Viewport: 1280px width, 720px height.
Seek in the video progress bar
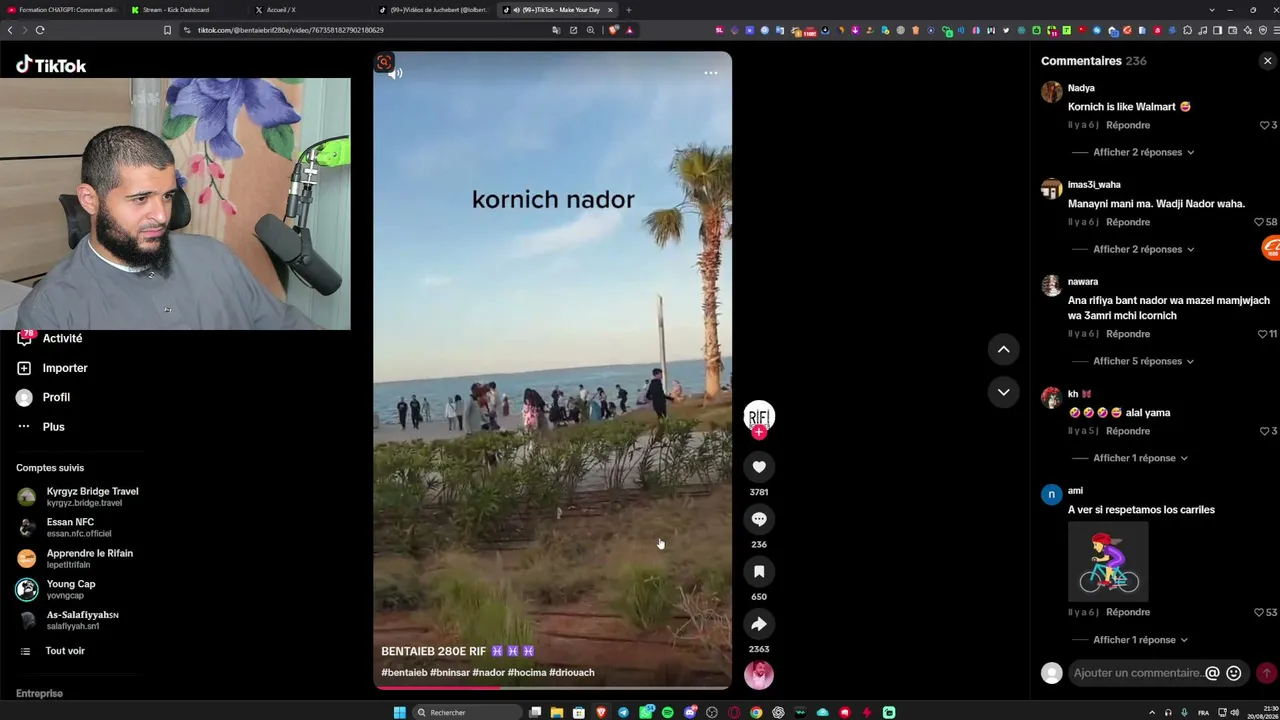pos(553,687)
